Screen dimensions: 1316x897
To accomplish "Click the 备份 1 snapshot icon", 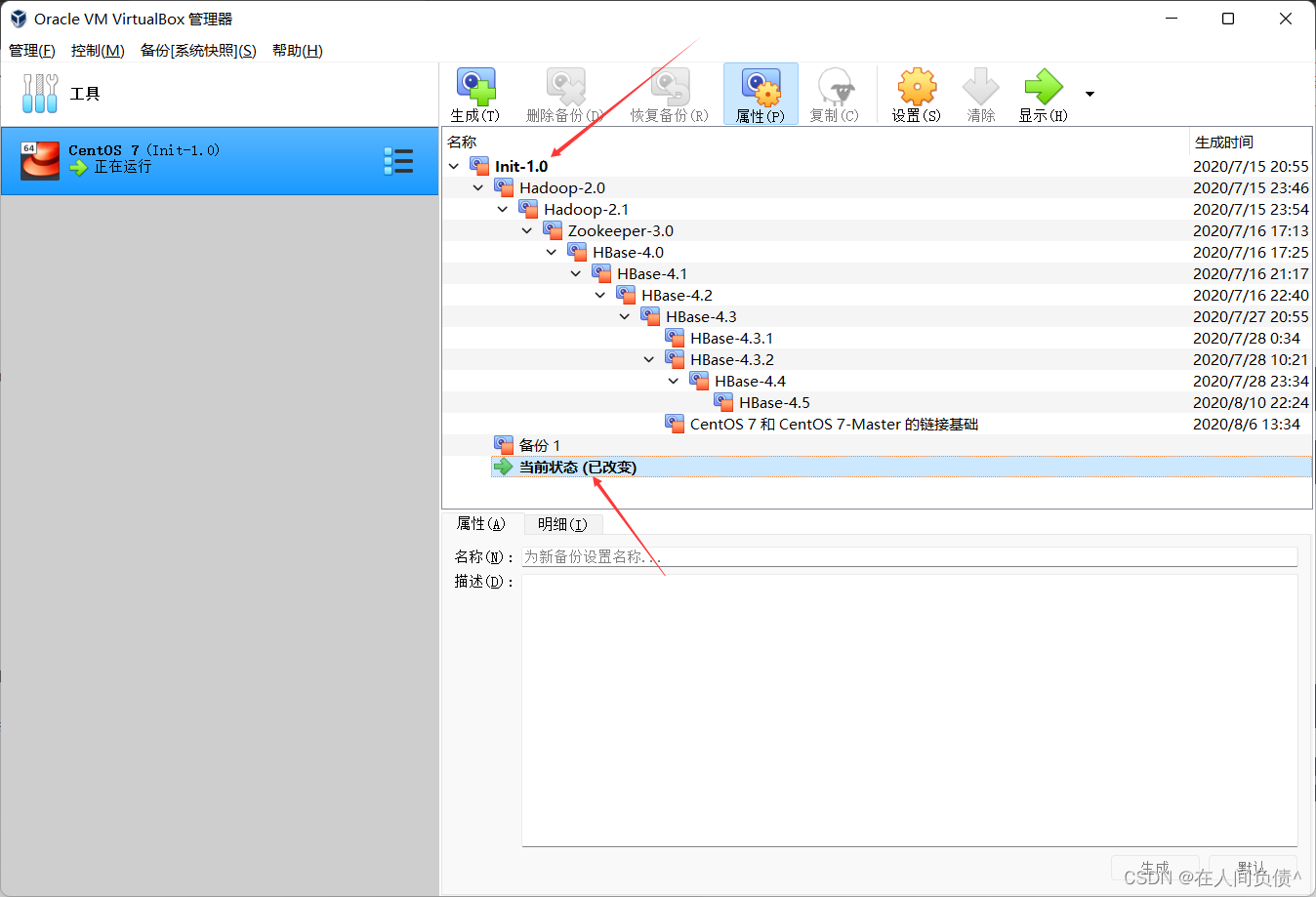I will pos(504,445).
